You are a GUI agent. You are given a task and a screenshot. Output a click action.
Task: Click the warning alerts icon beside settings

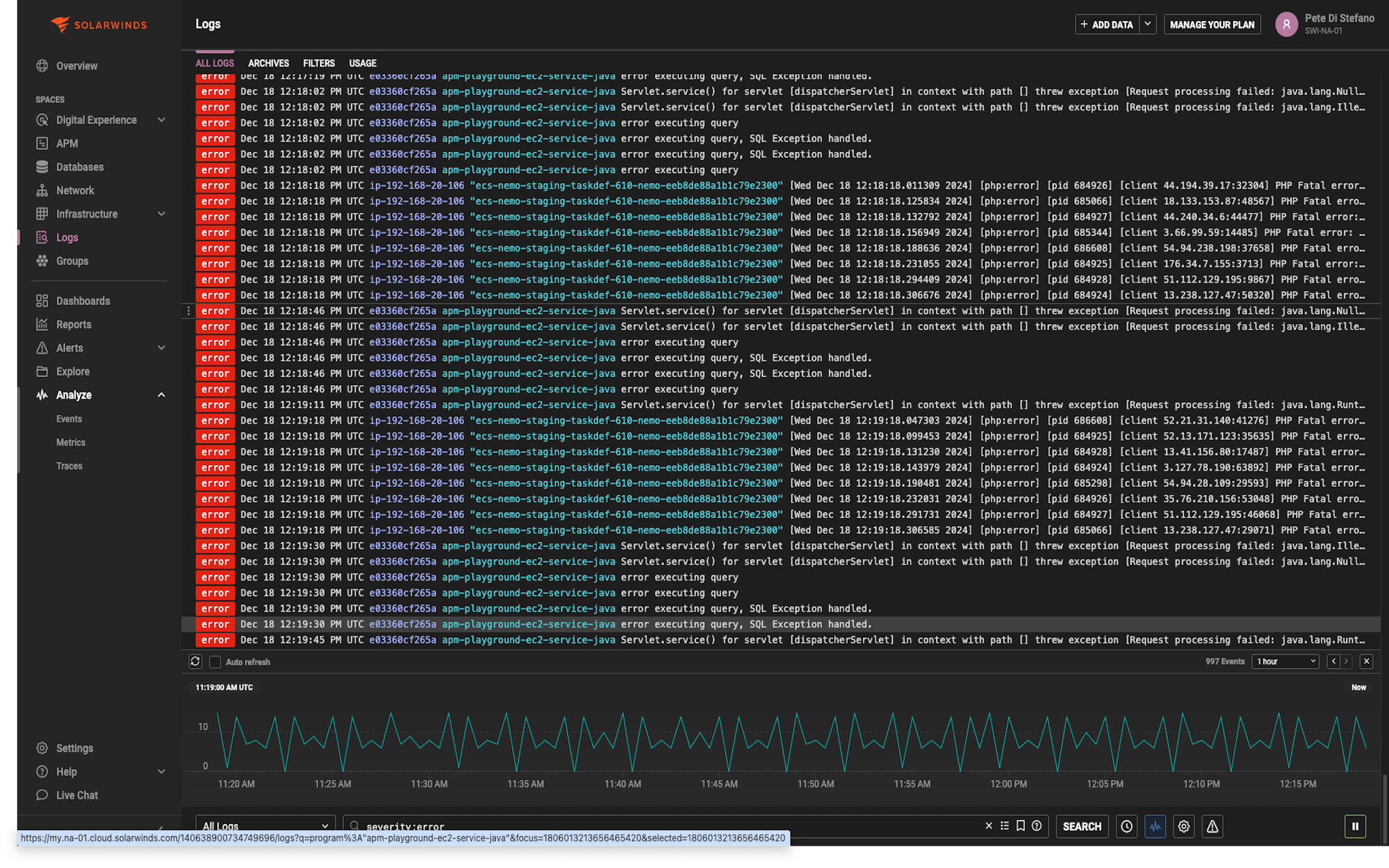coord(1212,826)
